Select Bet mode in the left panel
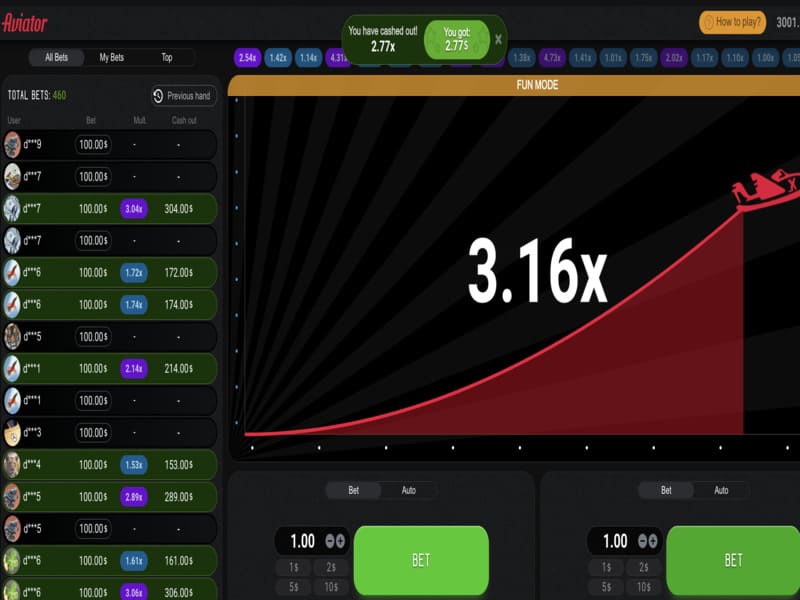Image resolution: width=800 pixels, height=600 pixels. click(354, 490)
